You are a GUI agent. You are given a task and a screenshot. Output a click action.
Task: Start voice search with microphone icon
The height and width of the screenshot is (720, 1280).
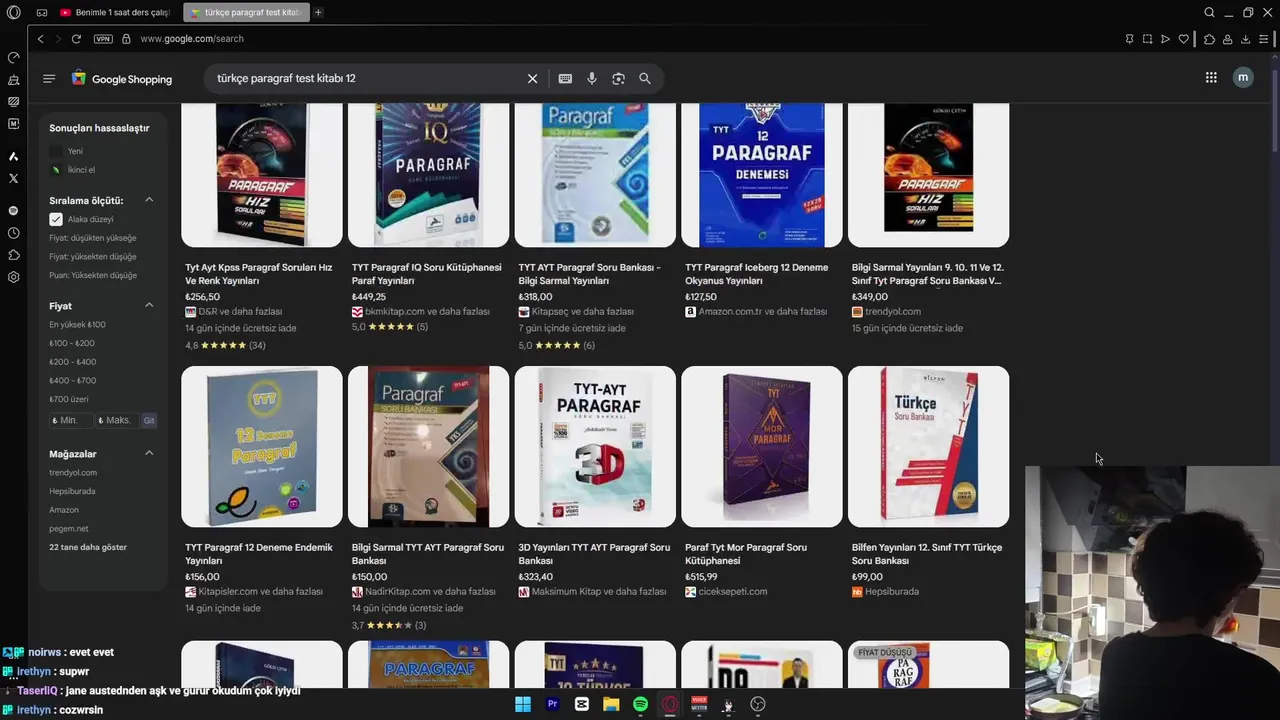[592, 78]
